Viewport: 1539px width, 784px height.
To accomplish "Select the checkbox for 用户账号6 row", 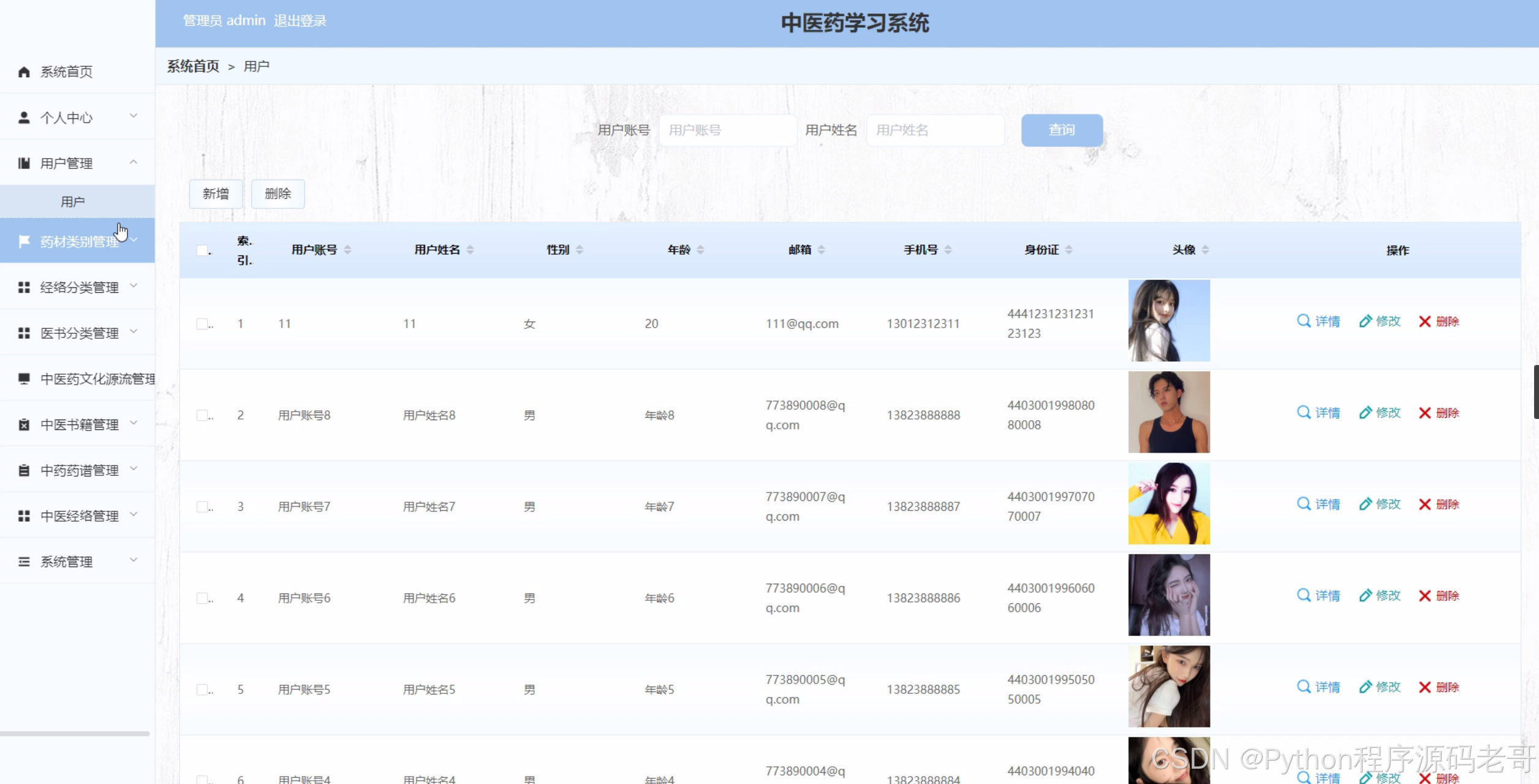I will pos(202,598).
